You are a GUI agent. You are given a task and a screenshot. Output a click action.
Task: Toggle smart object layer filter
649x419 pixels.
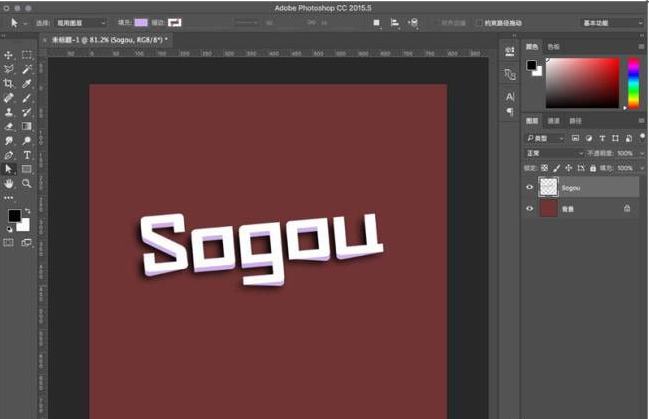[629, 138]
